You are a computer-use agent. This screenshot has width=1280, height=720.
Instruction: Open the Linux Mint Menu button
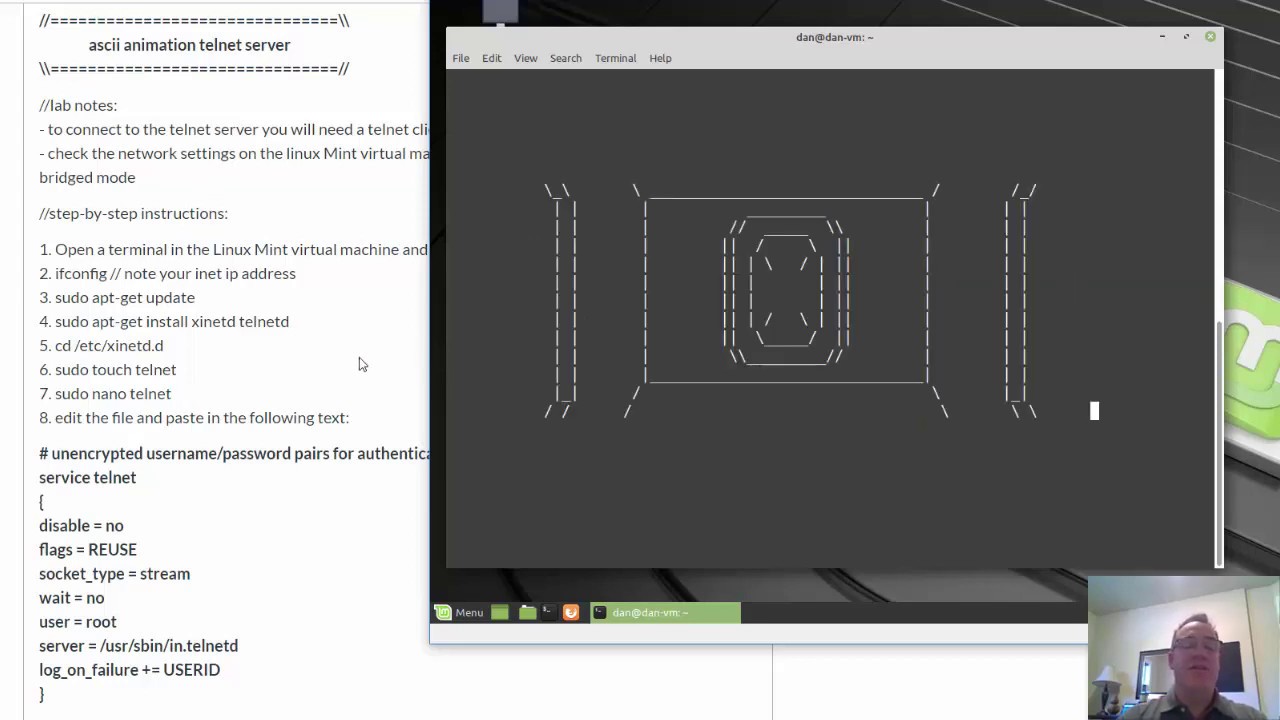point(460,613)
